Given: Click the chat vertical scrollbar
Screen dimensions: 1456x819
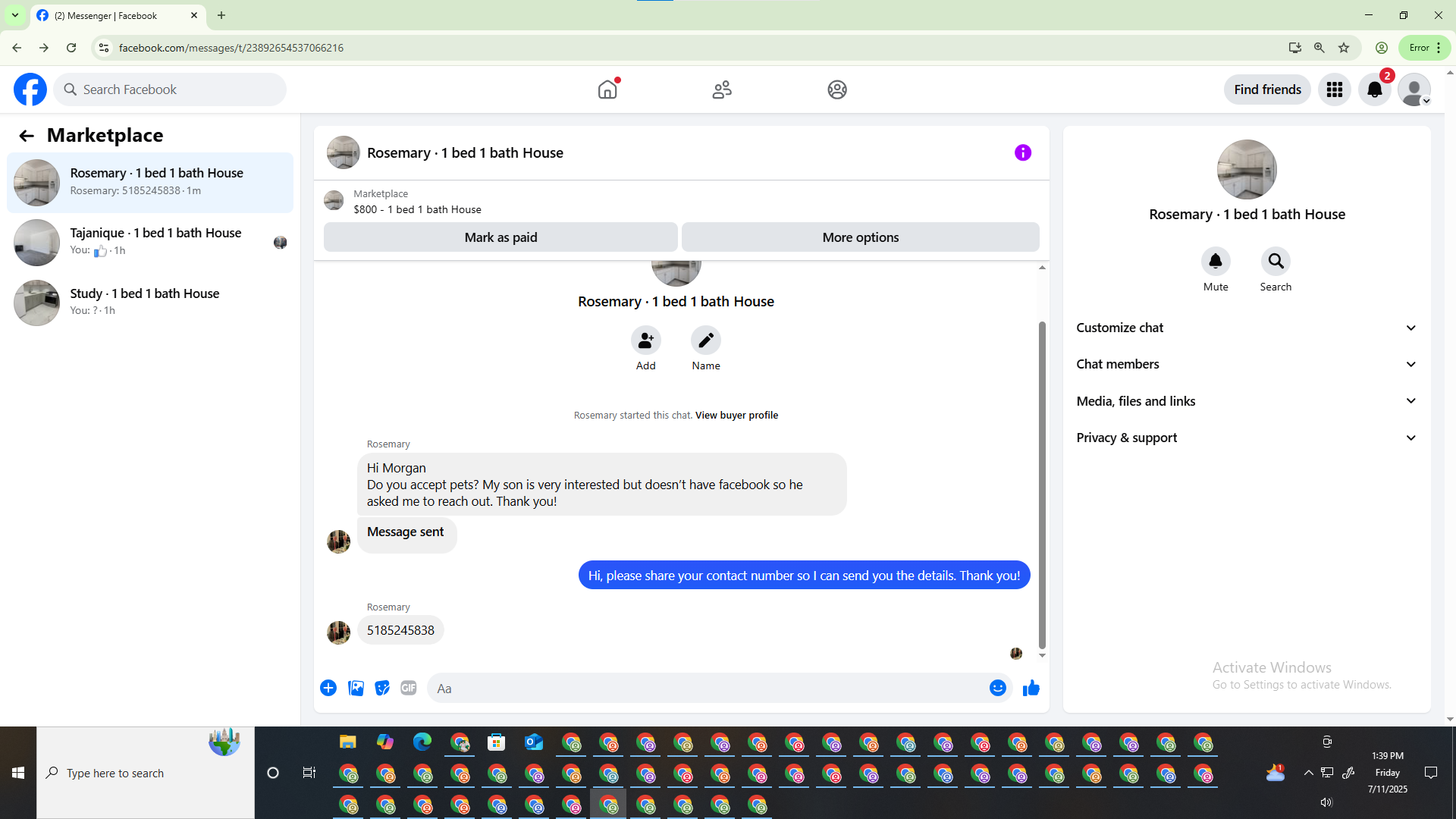Looking at the screenshot, I should pos(1042,485).
